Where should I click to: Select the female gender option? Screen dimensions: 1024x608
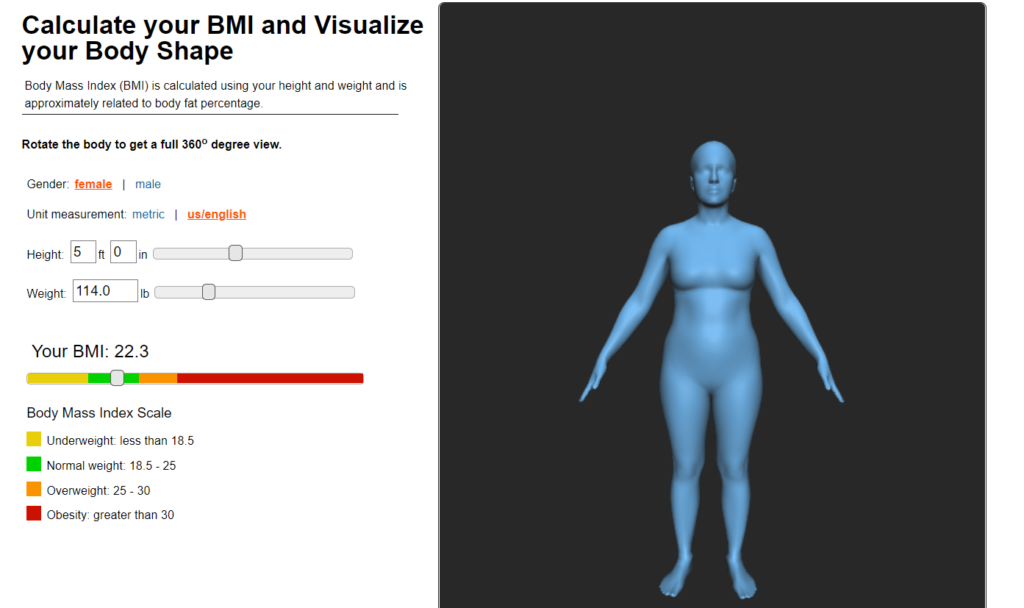(x=93, y=184)
